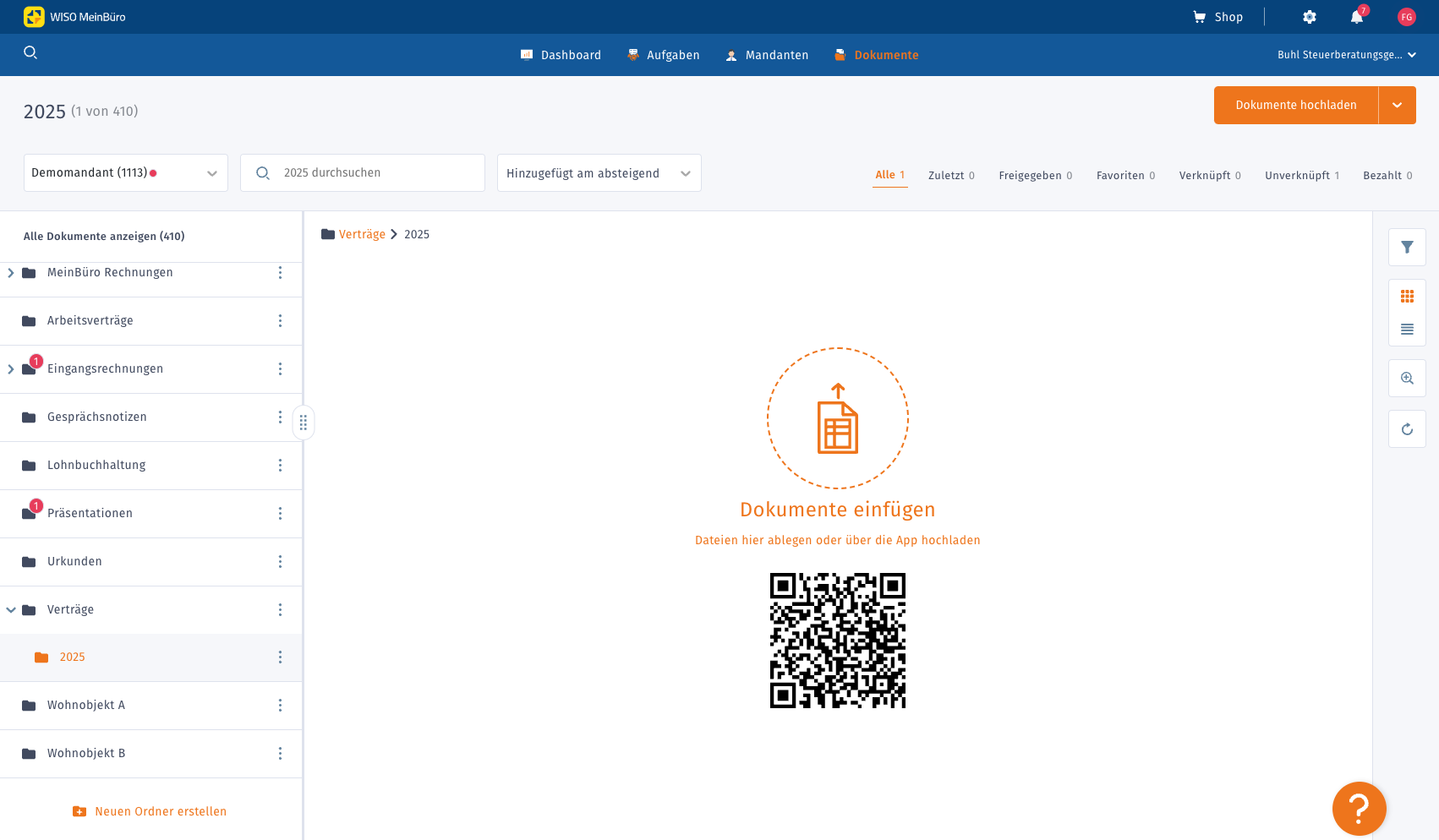Open the Shop cart link
The height and width of the screenshot is (840, 1439).
point(1217,17)
